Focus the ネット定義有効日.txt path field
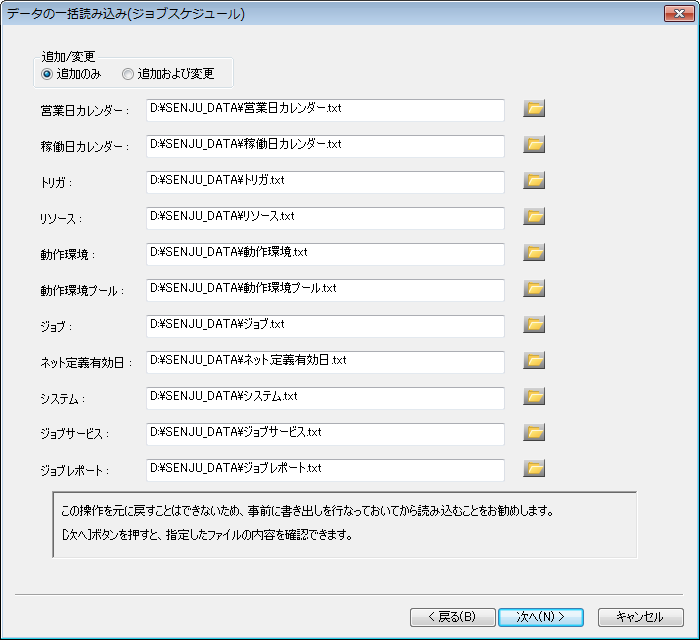700x640 pixels. [325, 362]
